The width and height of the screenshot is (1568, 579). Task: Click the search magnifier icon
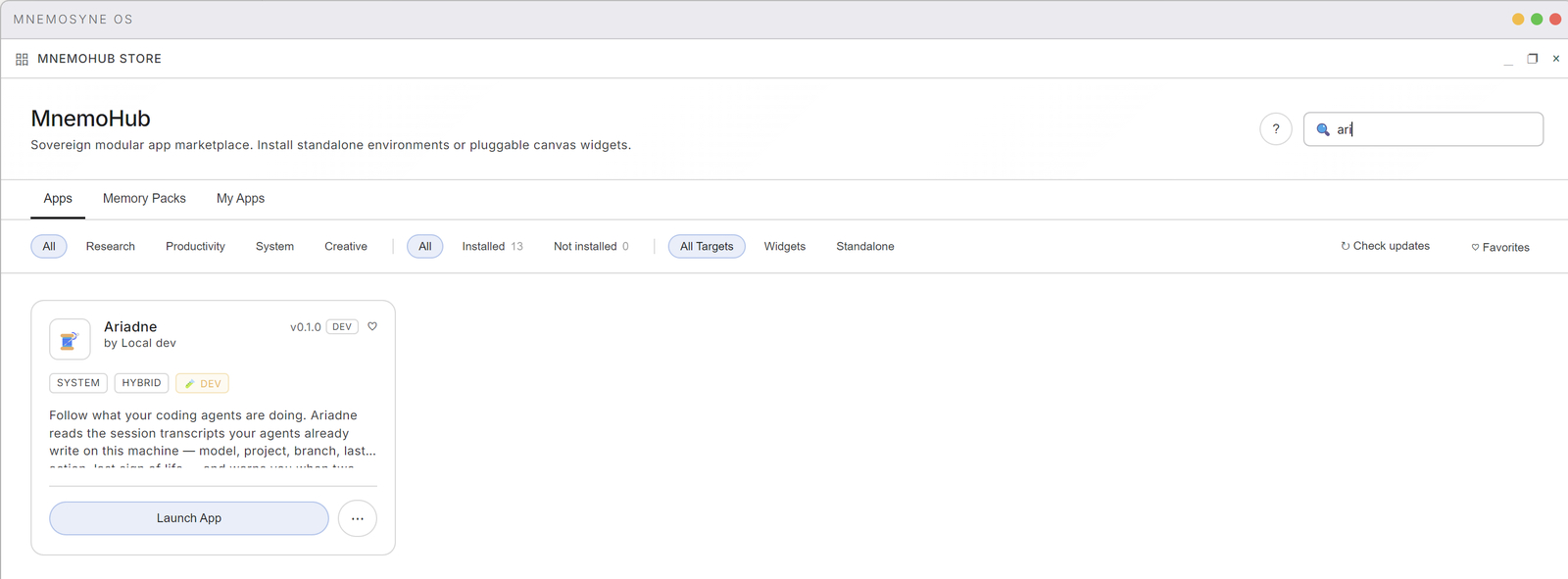point(1322,129)
